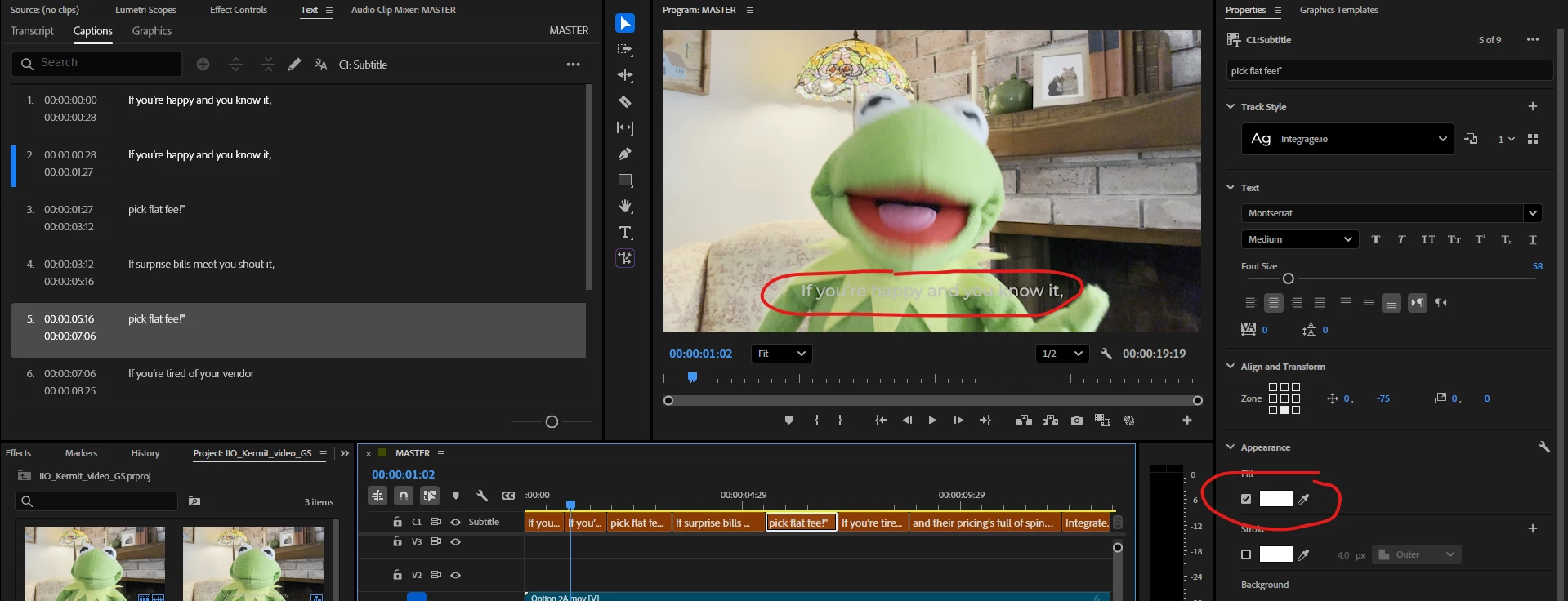
Task: Open Program monitor wrench settings
Action: click(1106, 354)
